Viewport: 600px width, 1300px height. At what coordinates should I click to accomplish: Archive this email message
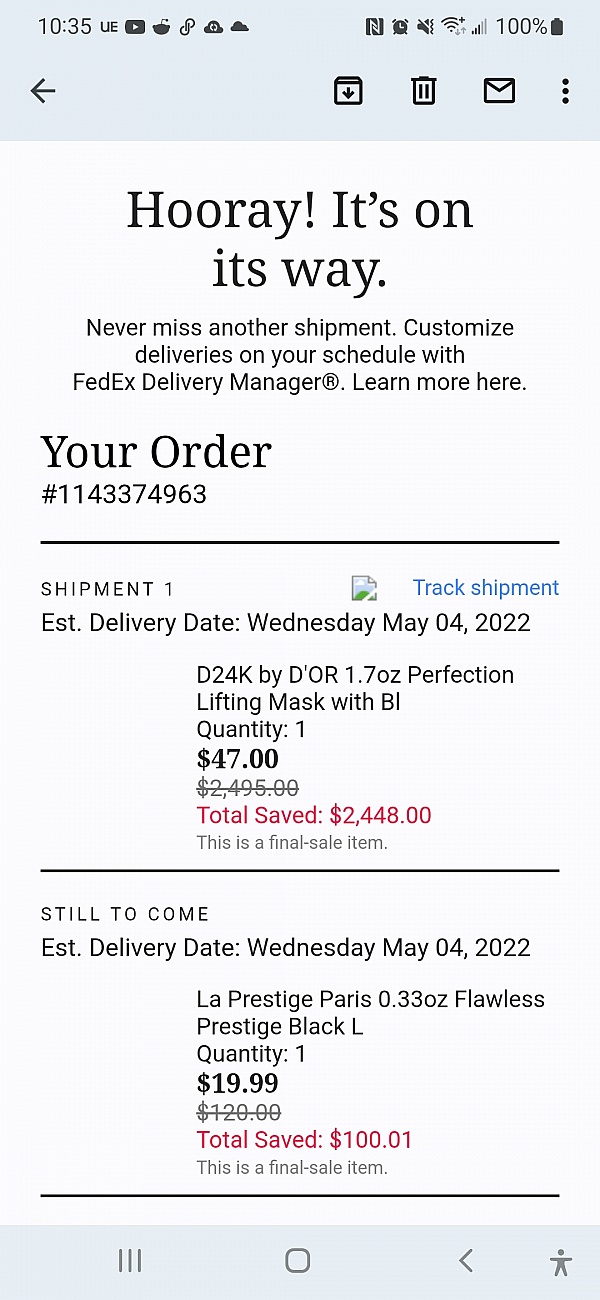(347, 91)
